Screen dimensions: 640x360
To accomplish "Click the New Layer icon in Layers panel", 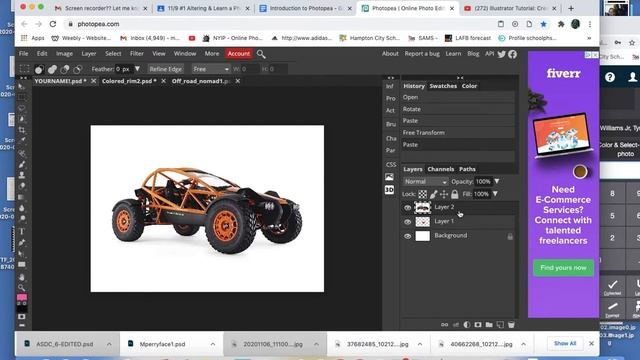I will pyautogui.click(x=500, y=325).
